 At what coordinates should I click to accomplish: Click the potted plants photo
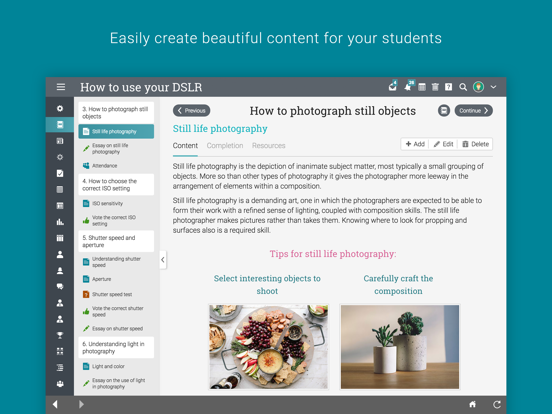coord(400,347)
